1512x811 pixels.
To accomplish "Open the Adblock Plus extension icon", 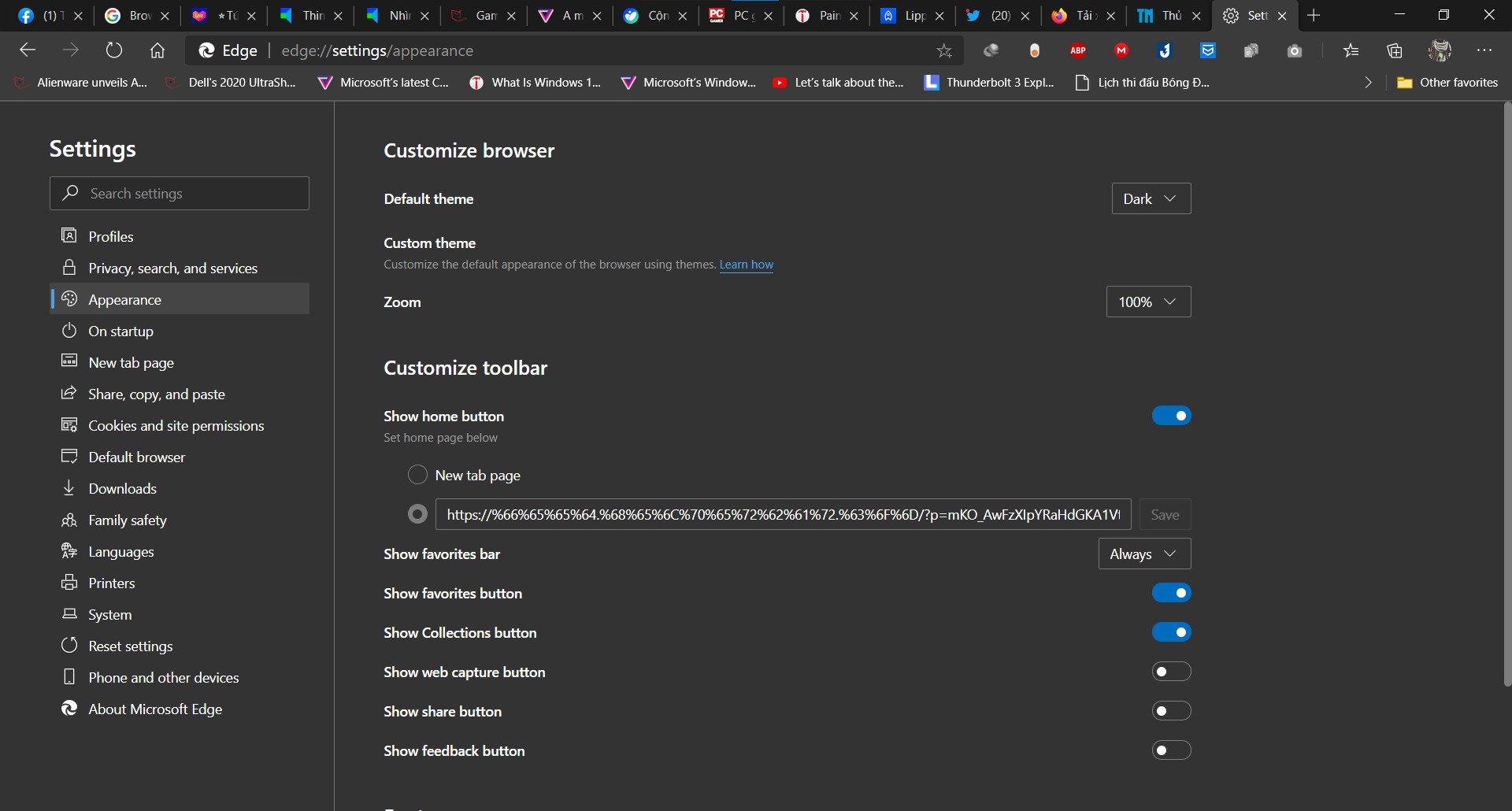I will point(1078,50).
